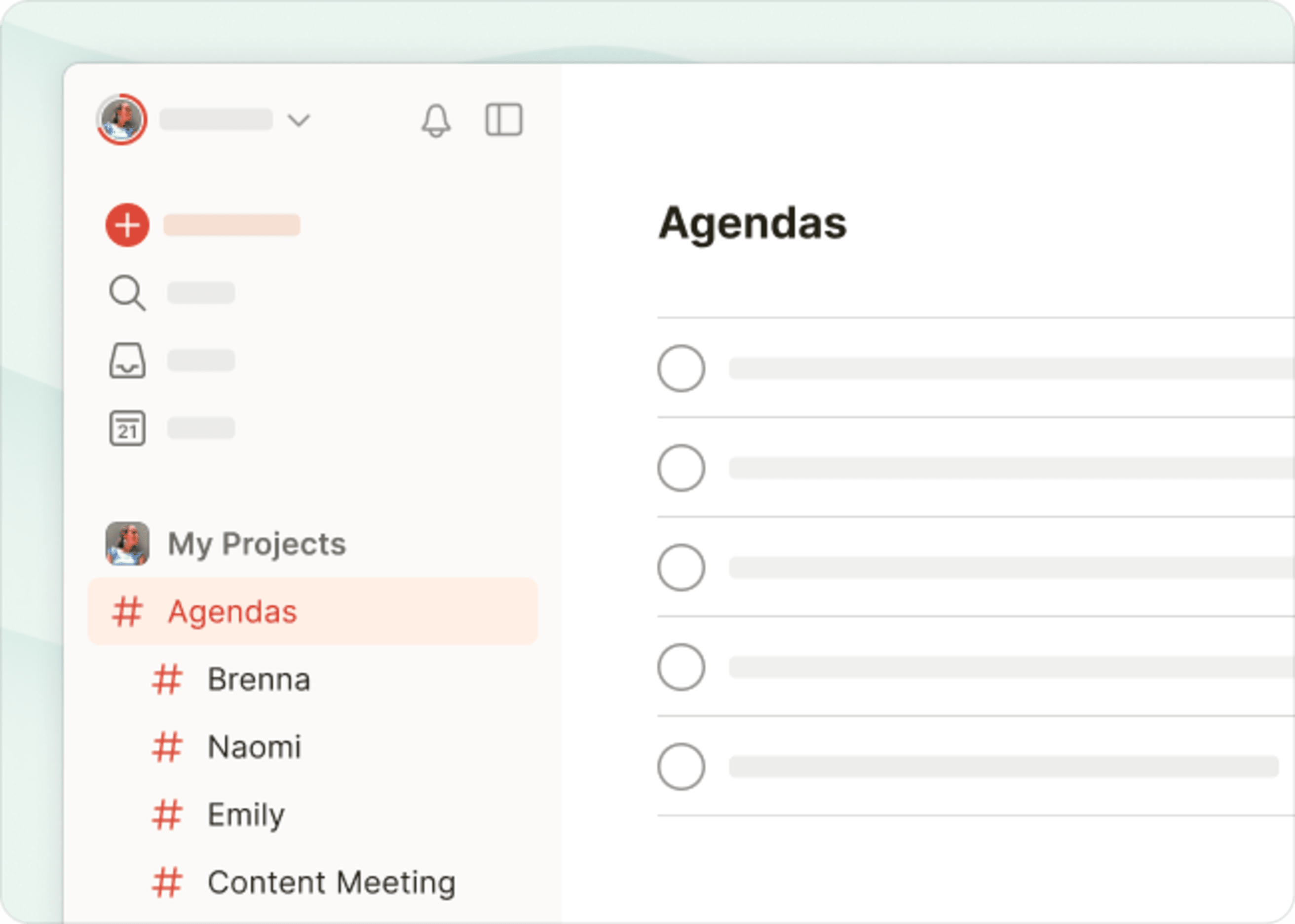Check the last task circle in the list
Image resolution: width=1295 pixels, height=924 pixels.
681,765
